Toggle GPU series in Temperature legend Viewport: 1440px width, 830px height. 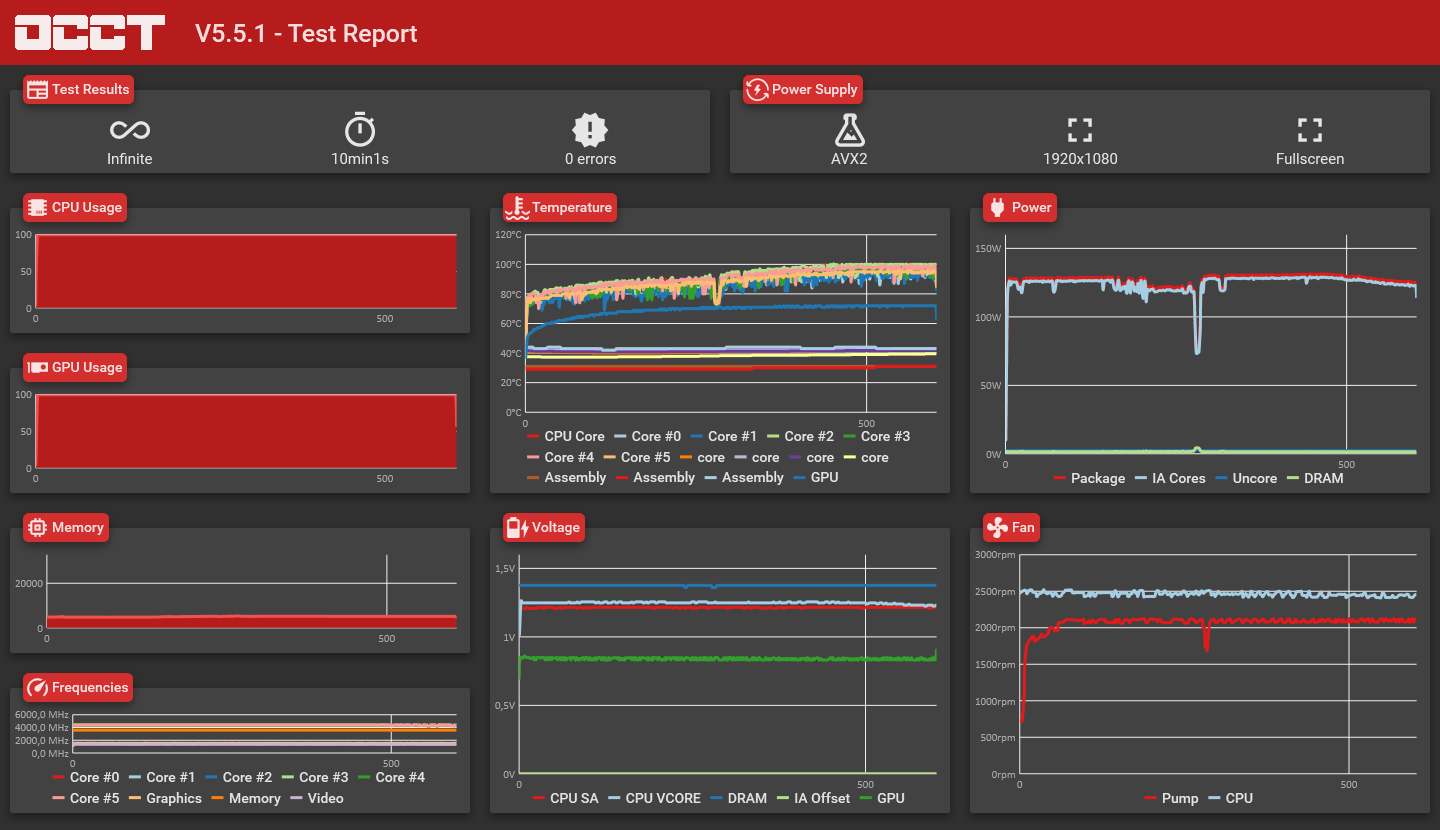[816, 478]
